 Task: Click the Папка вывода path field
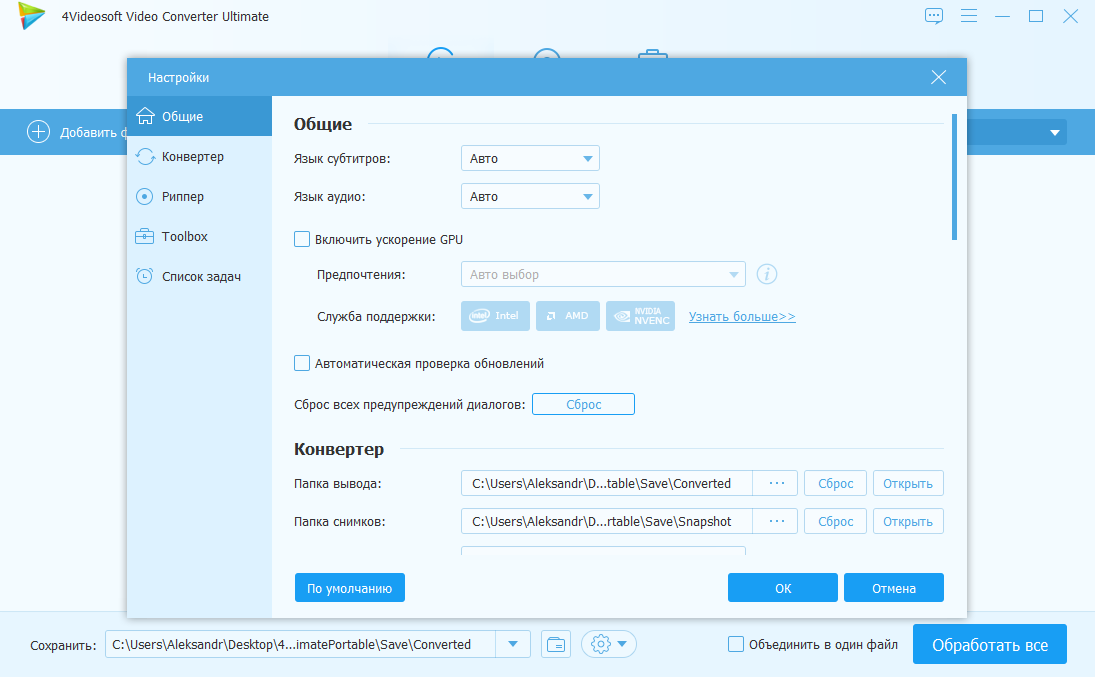coord(606,483)
